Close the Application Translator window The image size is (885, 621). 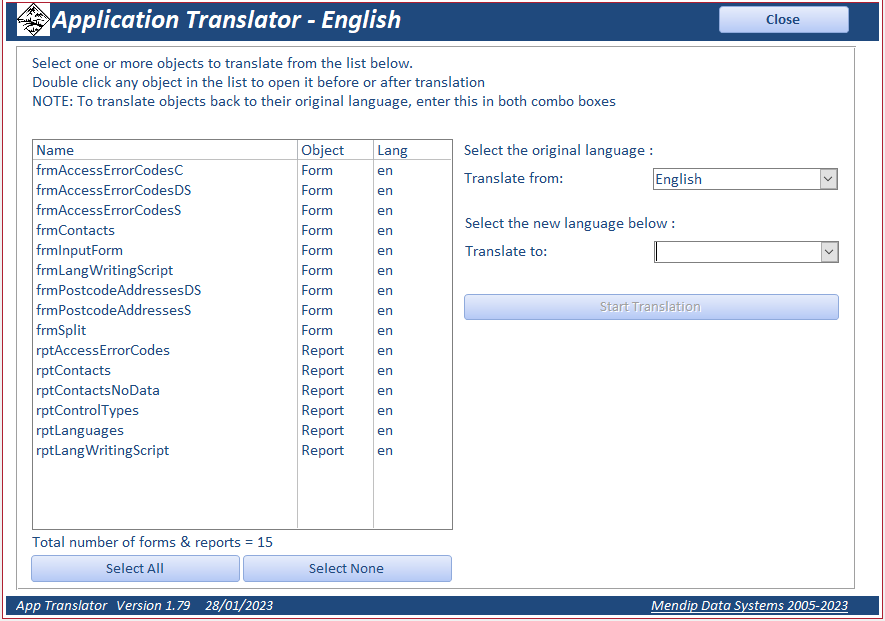point(783,20)
